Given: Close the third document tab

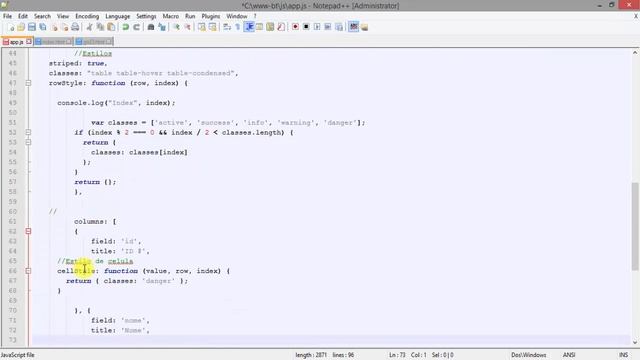Looking at the screenshot, I should pos(109,42).
